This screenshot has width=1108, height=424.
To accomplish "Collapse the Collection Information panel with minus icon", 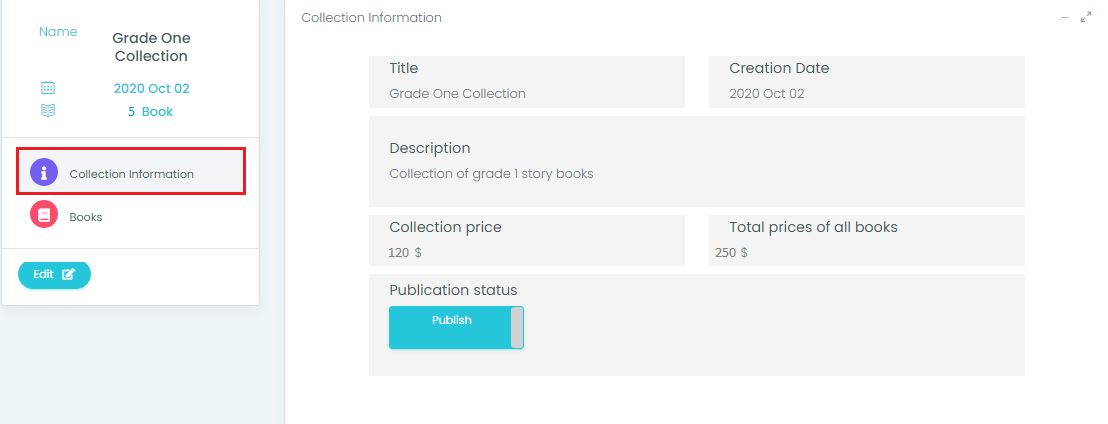I will [x=1065, y=18].
